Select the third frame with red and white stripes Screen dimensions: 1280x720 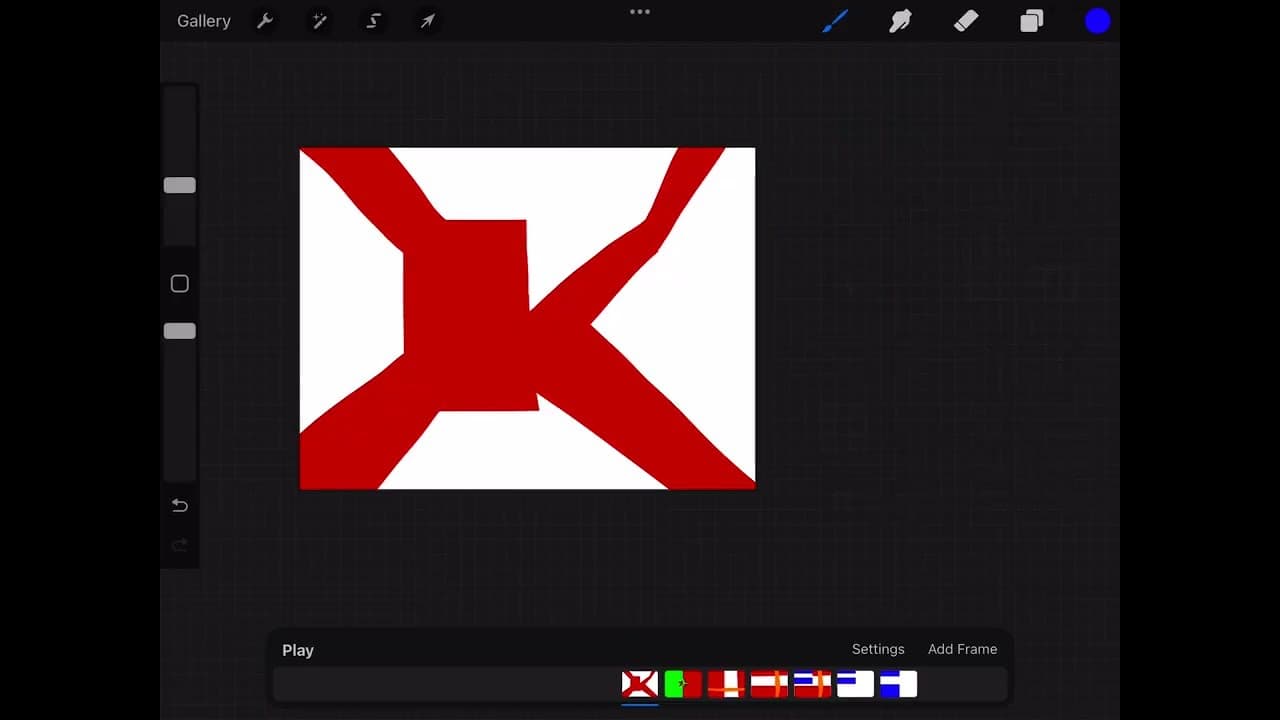click(x=726, y=684)
